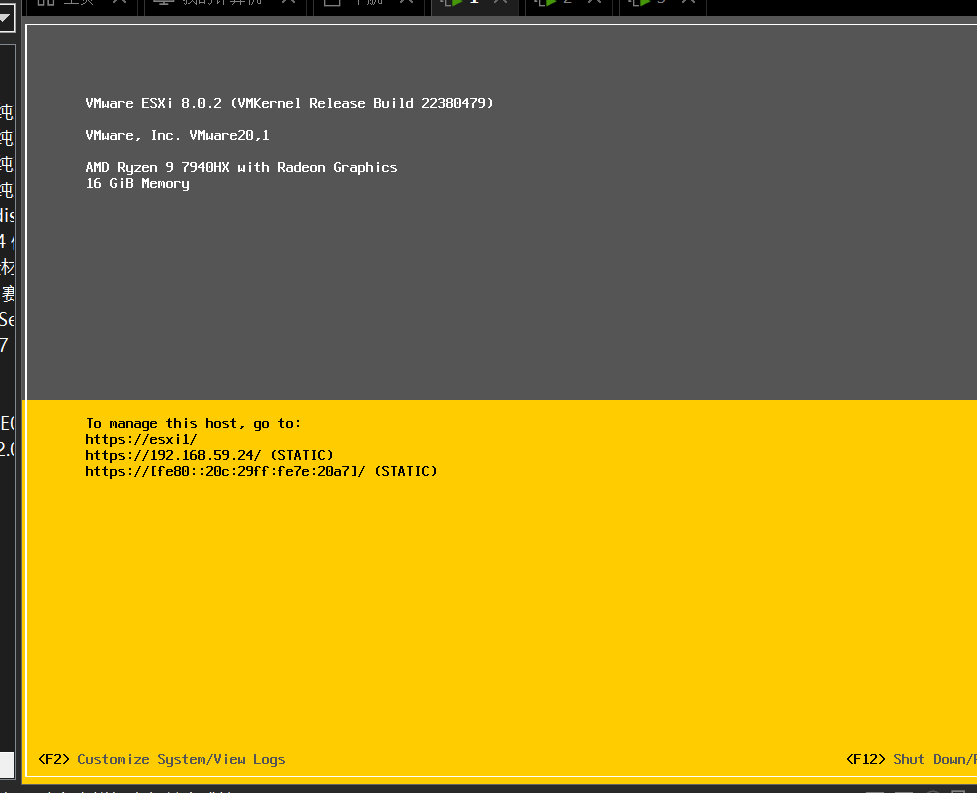
Task: Click the green running-VM icon on tab 1
Action: pyautogui.click(x=451, y=3)
